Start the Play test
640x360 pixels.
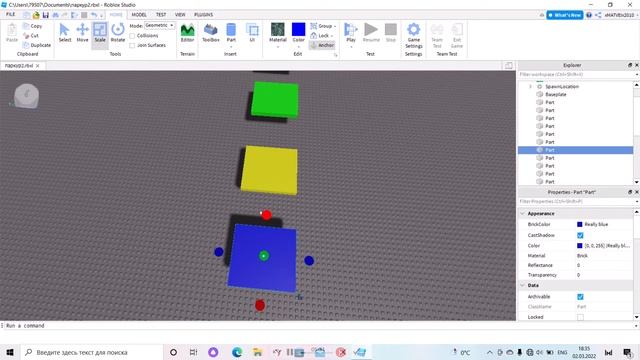351,32
